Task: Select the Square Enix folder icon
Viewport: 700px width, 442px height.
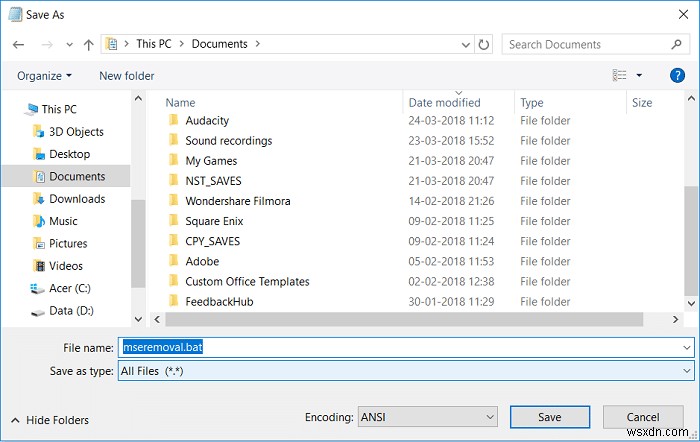Action: (x=174, y=221)
